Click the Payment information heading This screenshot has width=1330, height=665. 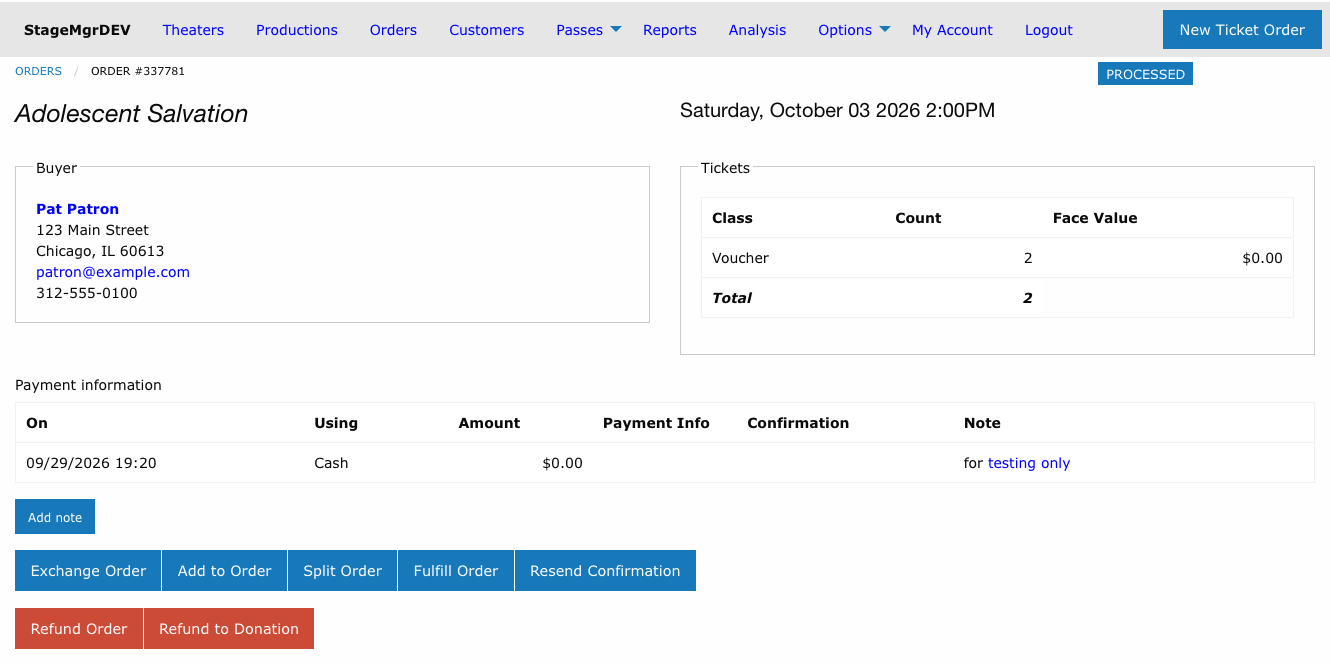click(88, 385)
